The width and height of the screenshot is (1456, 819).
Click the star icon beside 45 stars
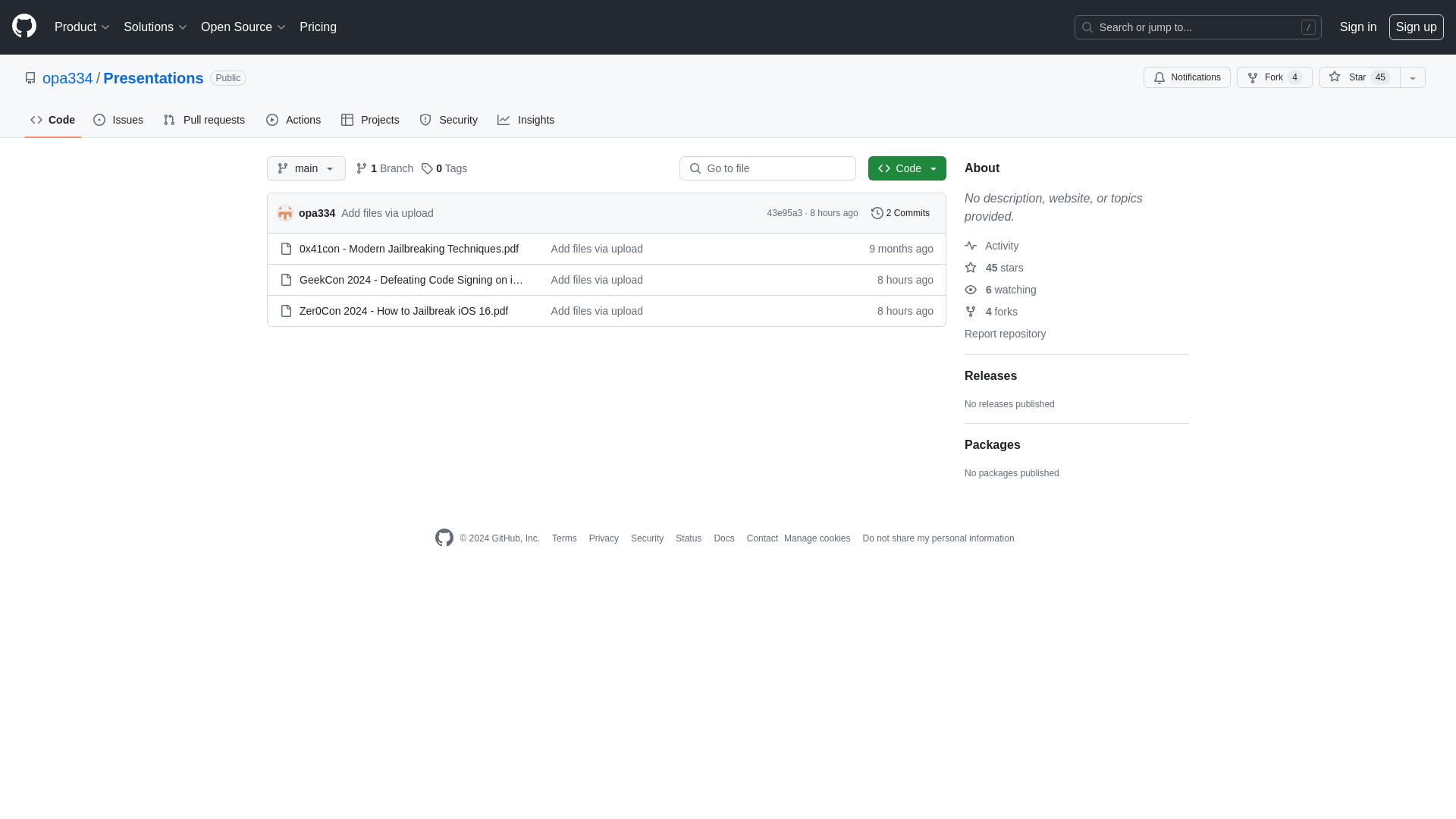pos(971,268)
